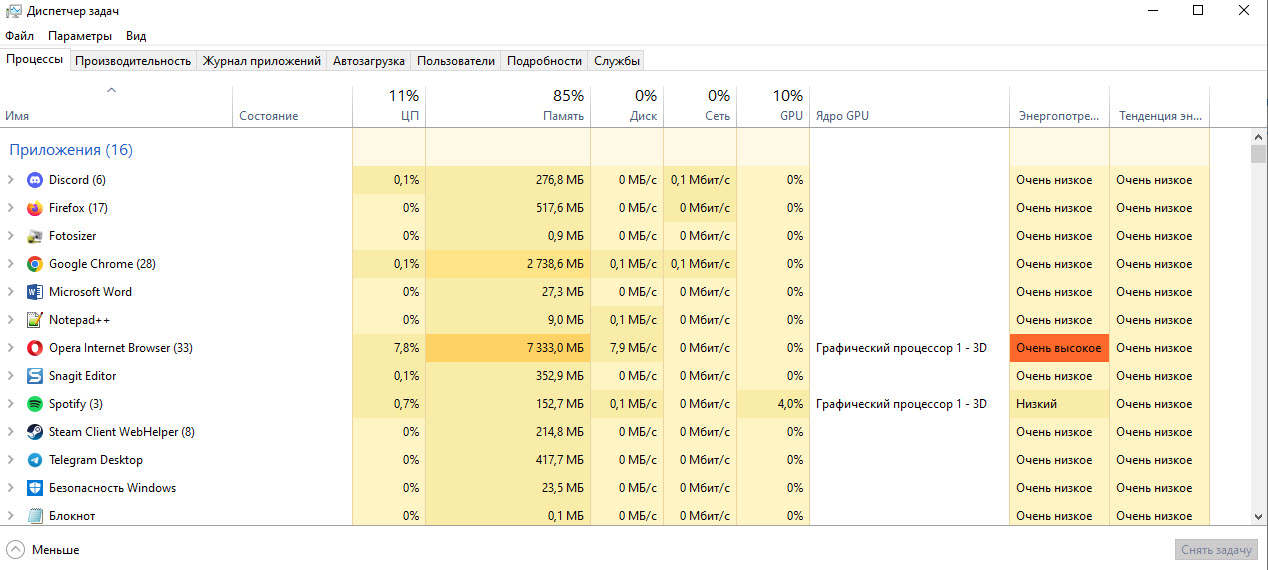Switch to the Производительность tab
The image size is (1268, 570).
(133, 61)
